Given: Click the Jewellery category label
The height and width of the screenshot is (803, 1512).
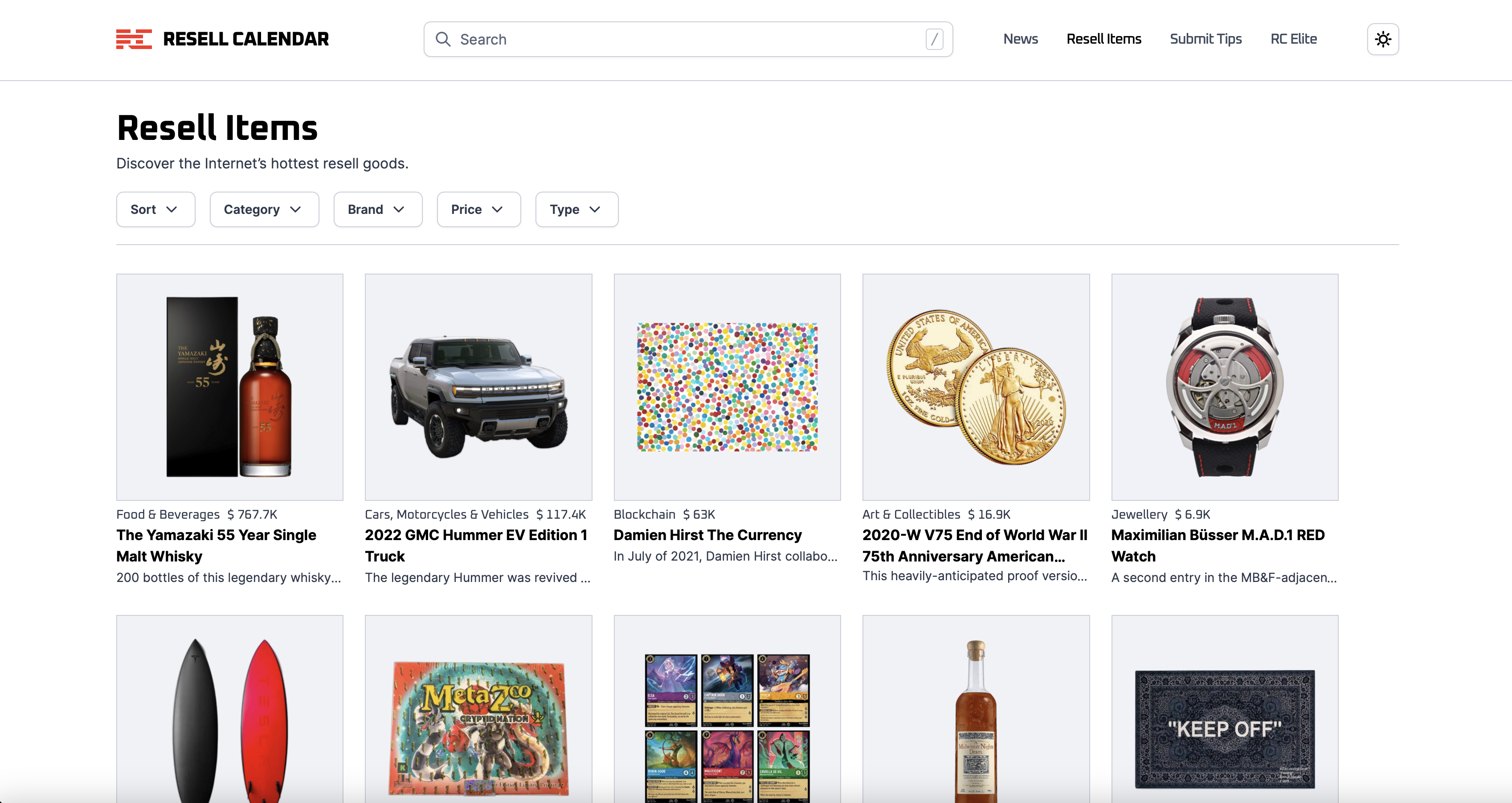Looking at the screenshot, I should pos(1139,514).
